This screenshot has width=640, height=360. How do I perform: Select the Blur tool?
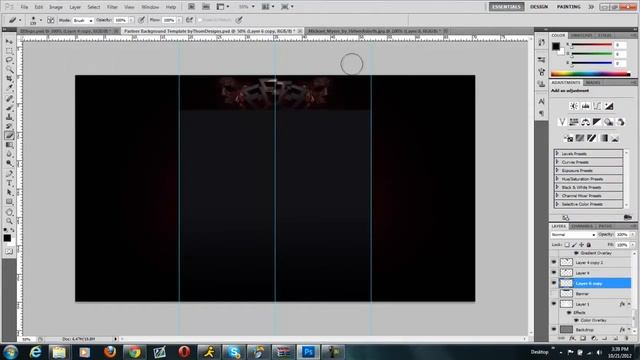[9, 154]
